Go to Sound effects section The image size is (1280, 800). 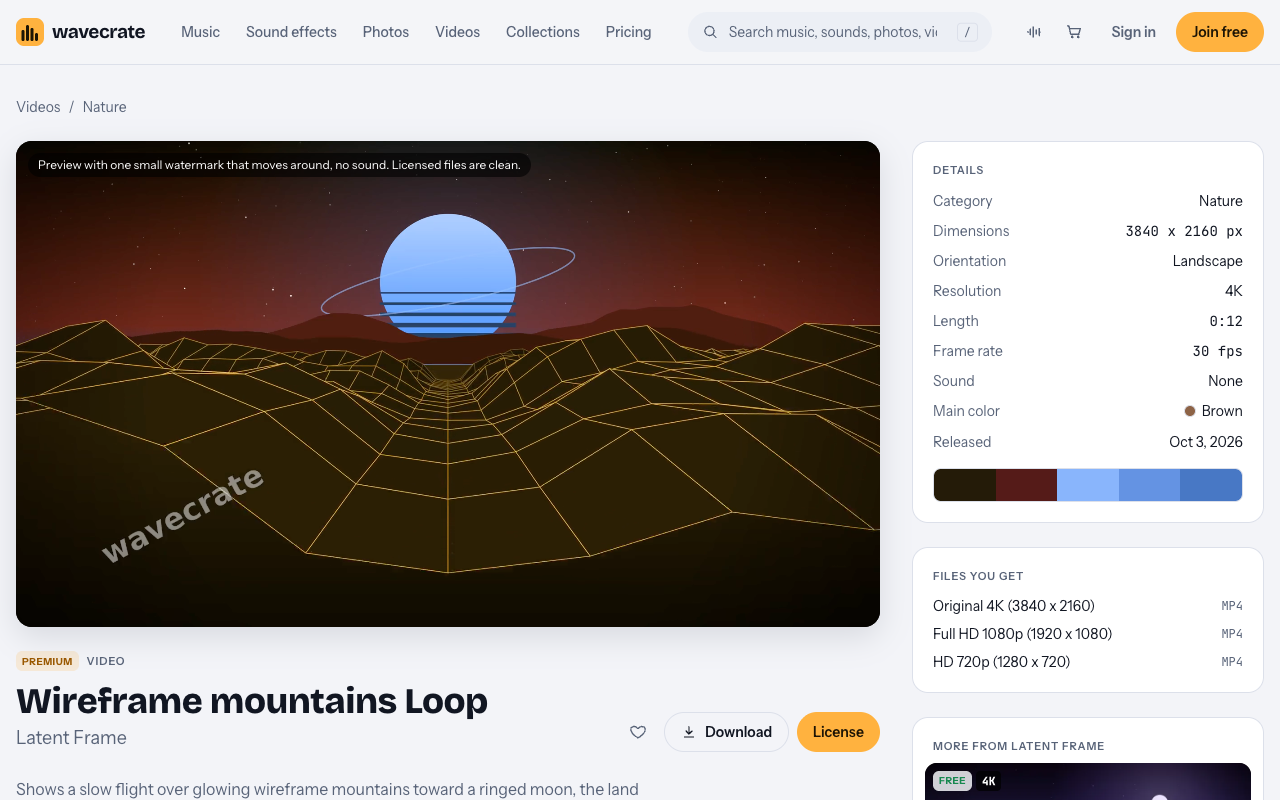pos(291,32)
